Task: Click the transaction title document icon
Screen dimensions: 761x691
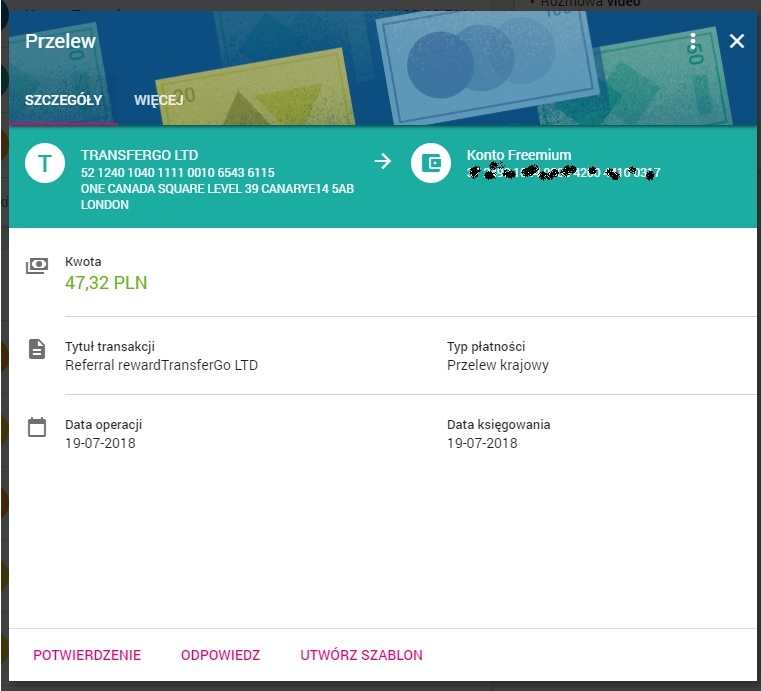Action: (x=37, y=349)
